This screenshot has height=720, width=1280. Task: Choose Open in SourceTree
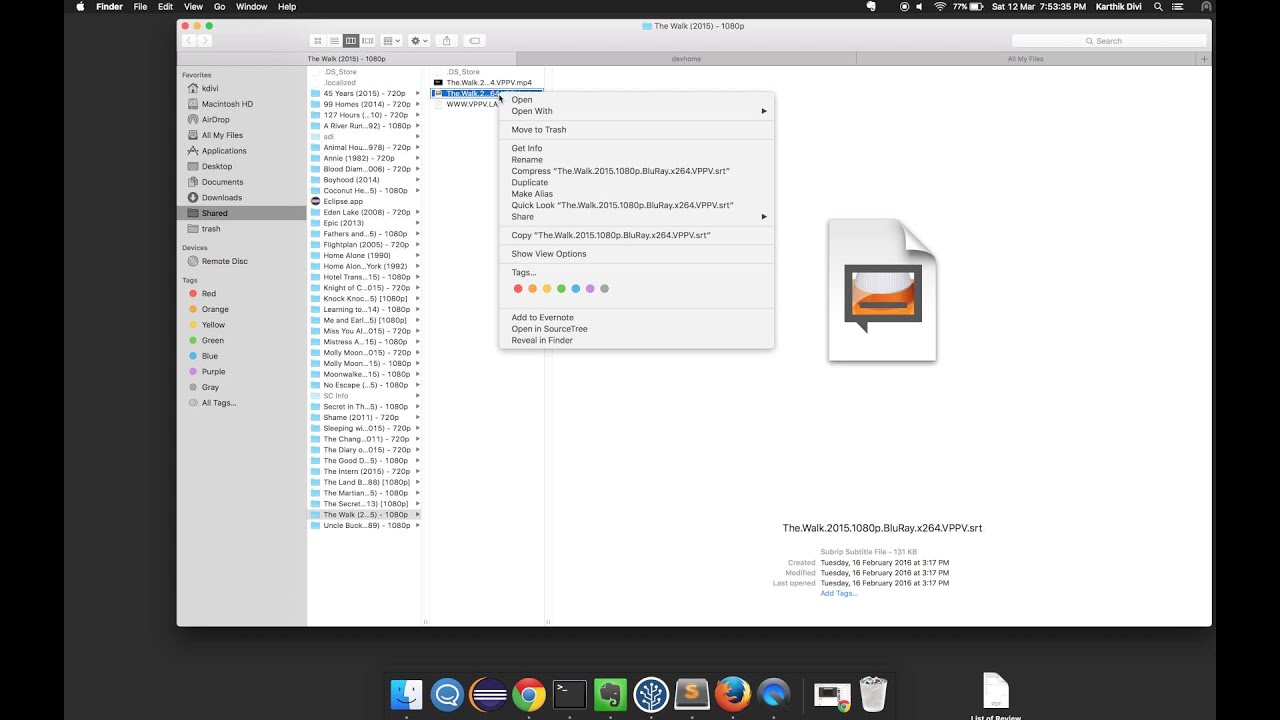[x=636, y=329]
